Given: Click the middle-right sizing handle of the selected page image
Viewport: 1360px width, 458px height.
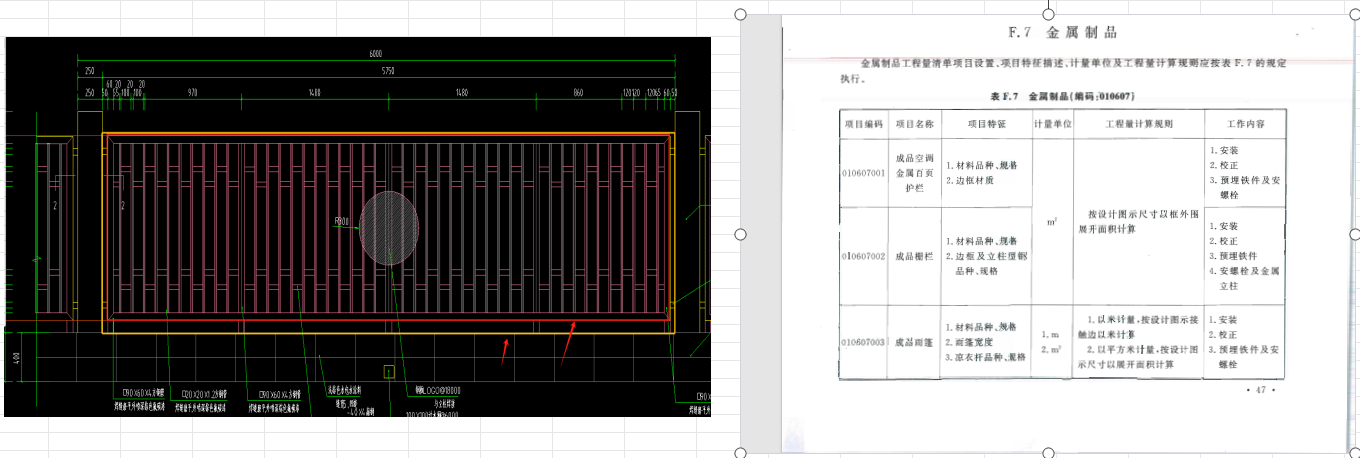Looking at the screenshot, I should [1354, 234].
